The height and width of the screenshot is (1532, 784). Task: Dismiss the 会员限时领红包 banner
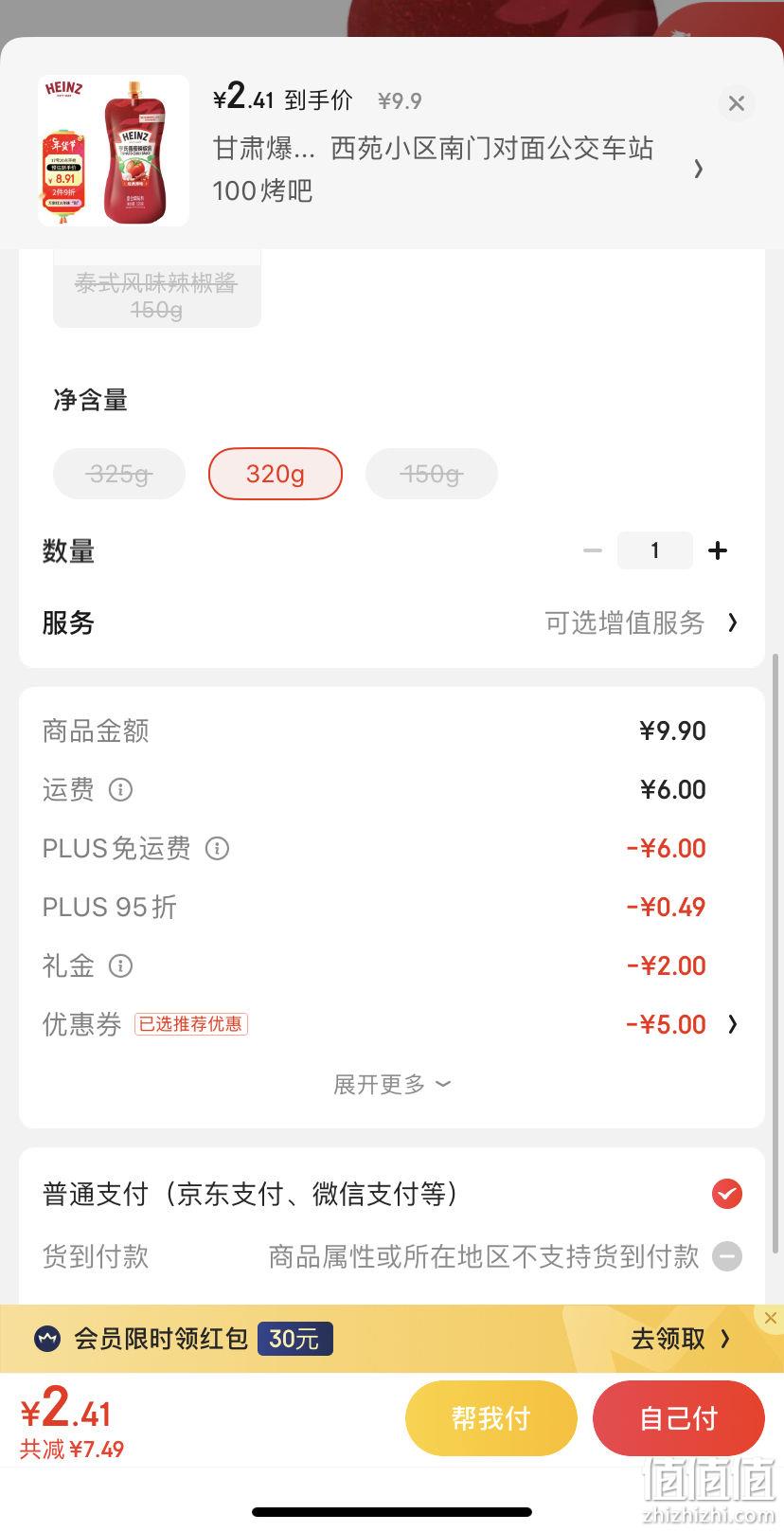770,1318
